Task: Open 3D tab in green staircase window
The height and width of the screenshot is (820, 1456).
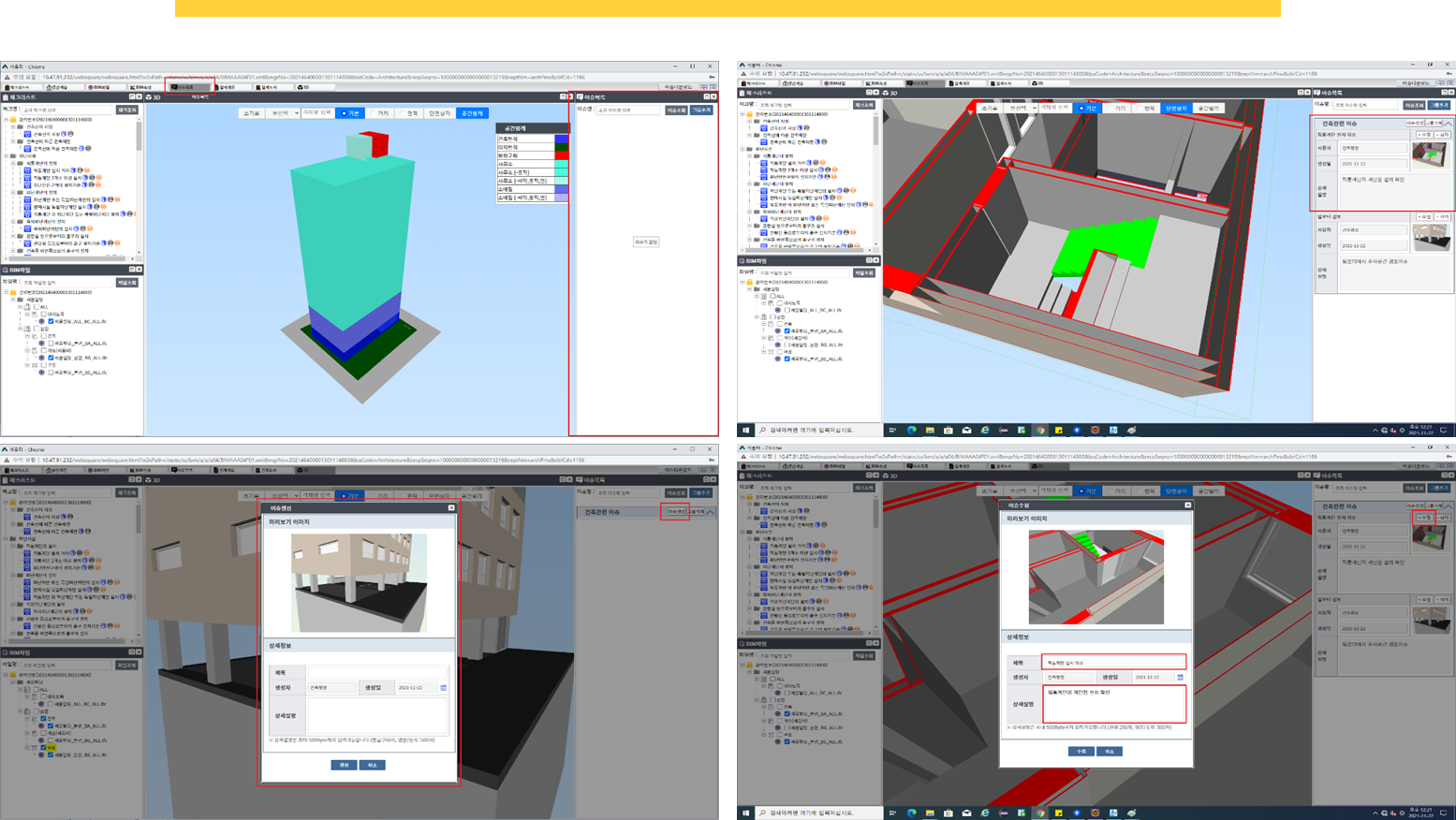Action: coord(1050,83)
